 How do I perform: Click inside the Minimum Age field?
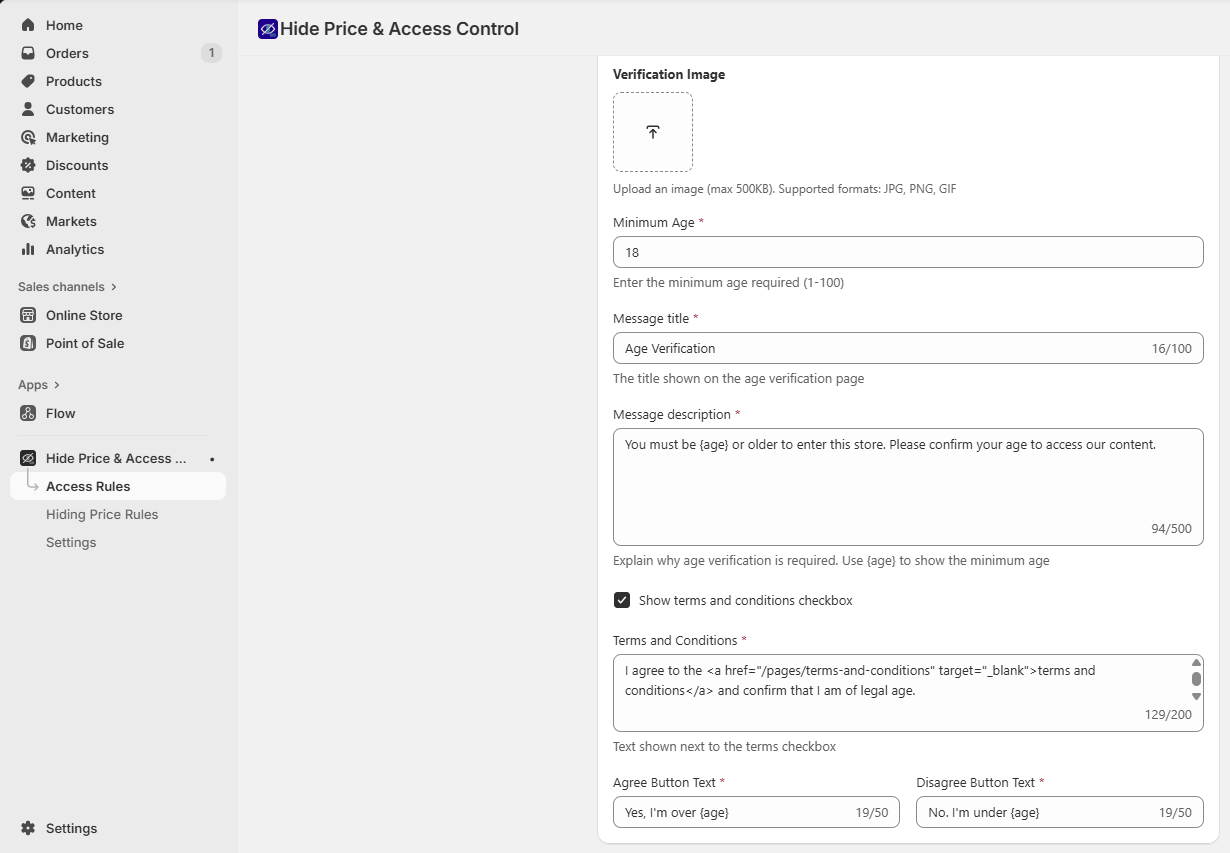[x=908, y=252]
